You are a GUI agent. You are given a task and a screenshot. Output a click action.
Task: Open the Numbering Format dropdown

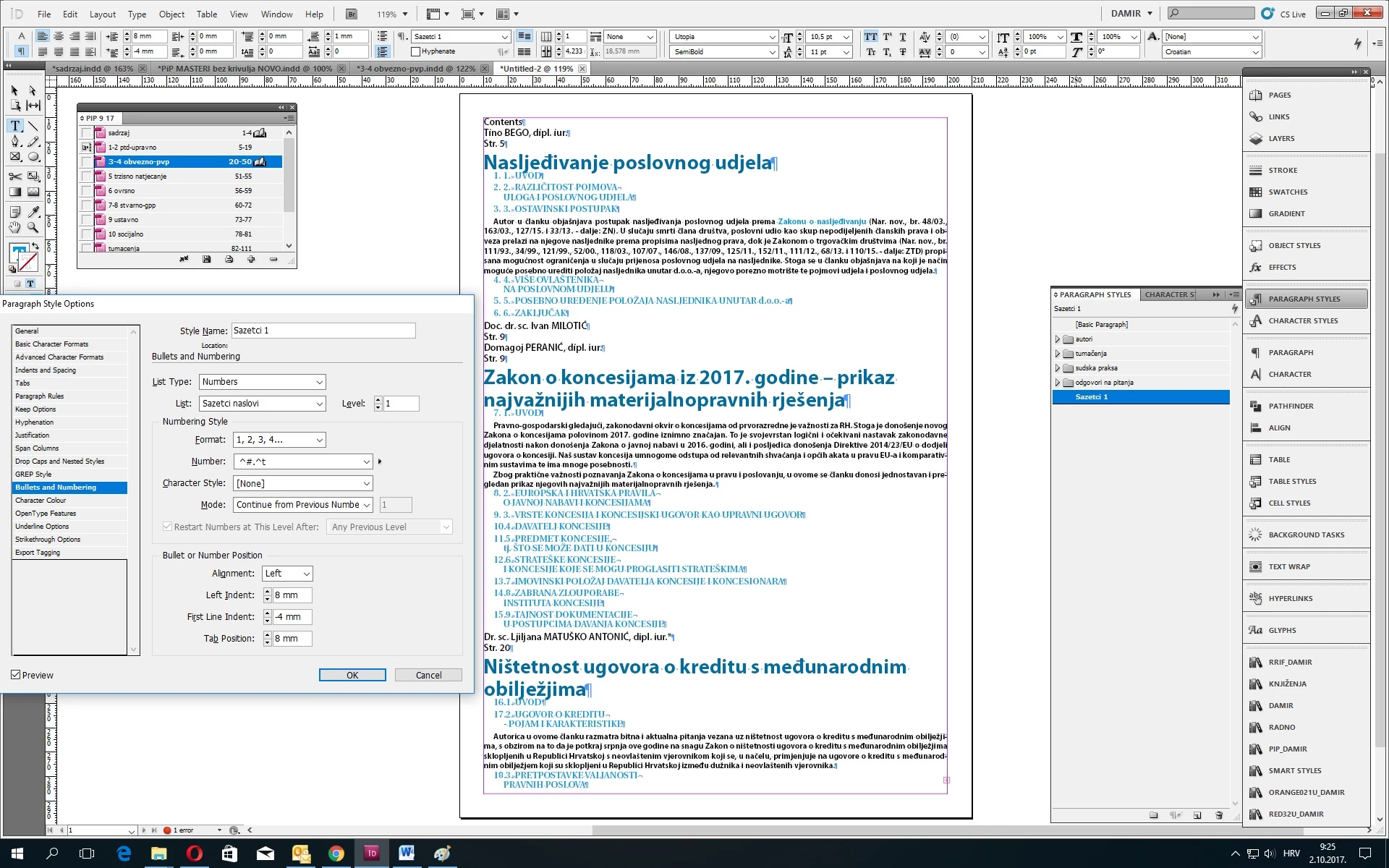279,440
